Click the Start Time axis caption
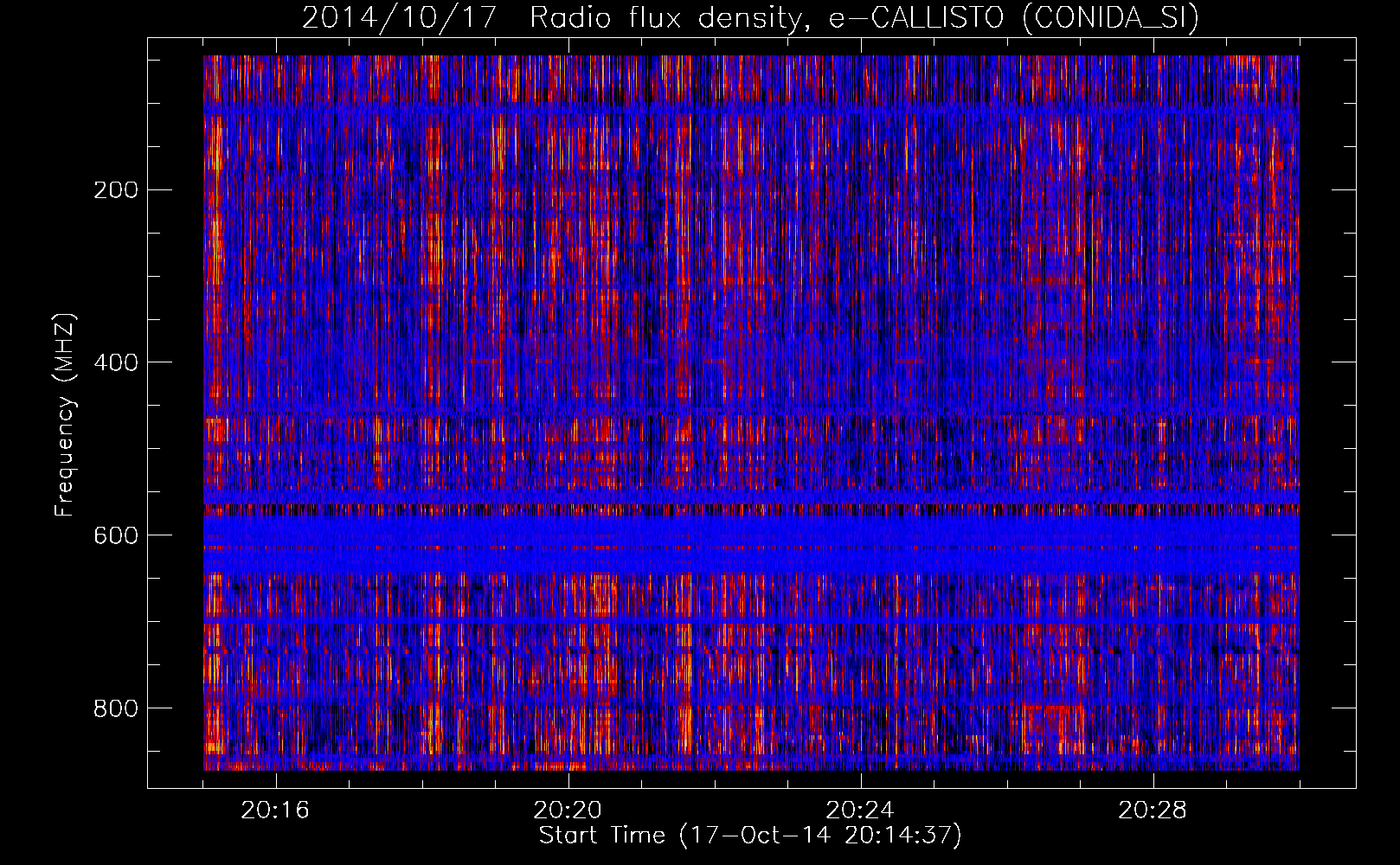Viewport: 1400px width, 865px height. point(750,836)
